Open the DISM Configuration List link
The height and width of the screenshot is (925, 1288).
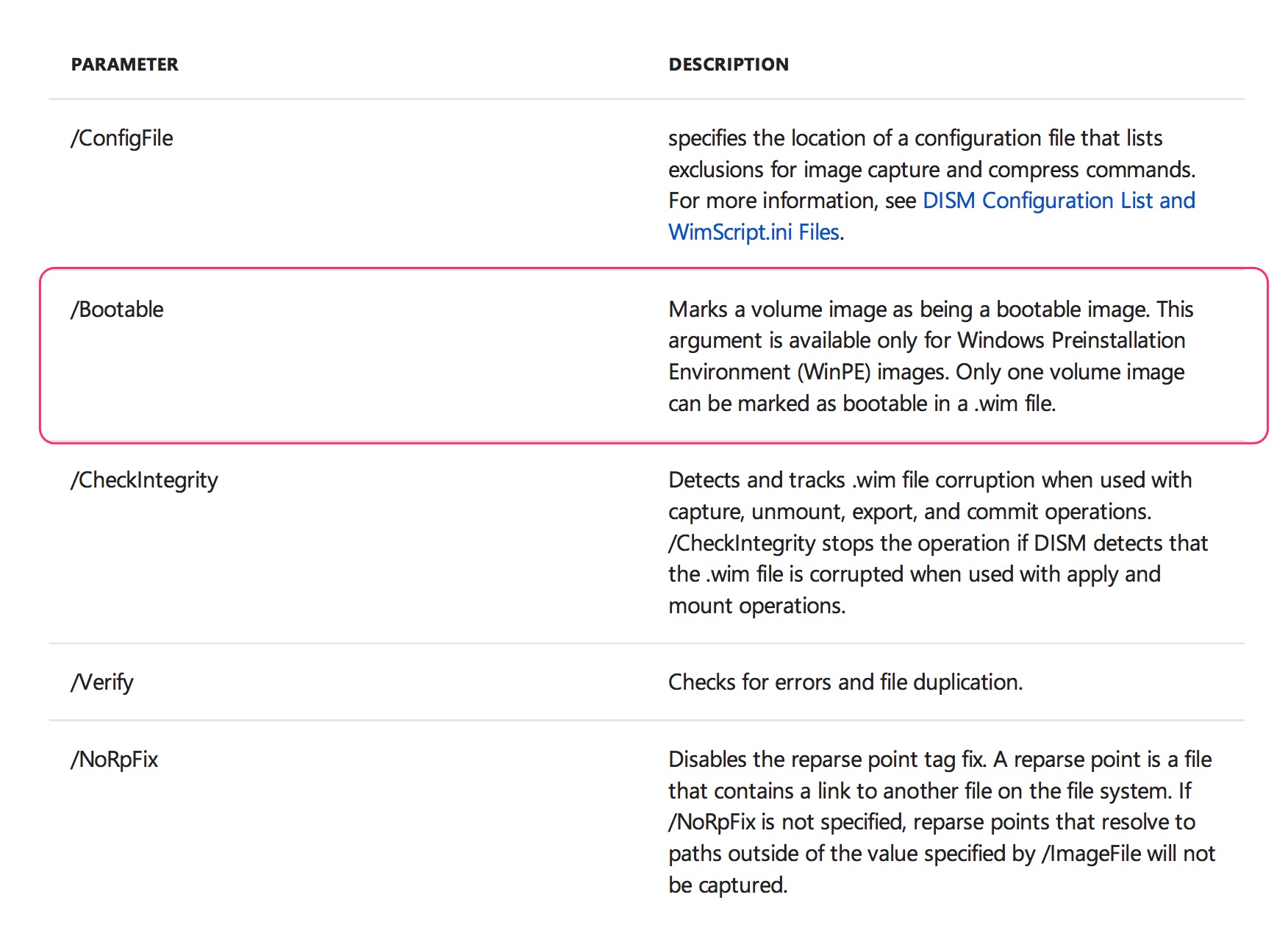1058,201
